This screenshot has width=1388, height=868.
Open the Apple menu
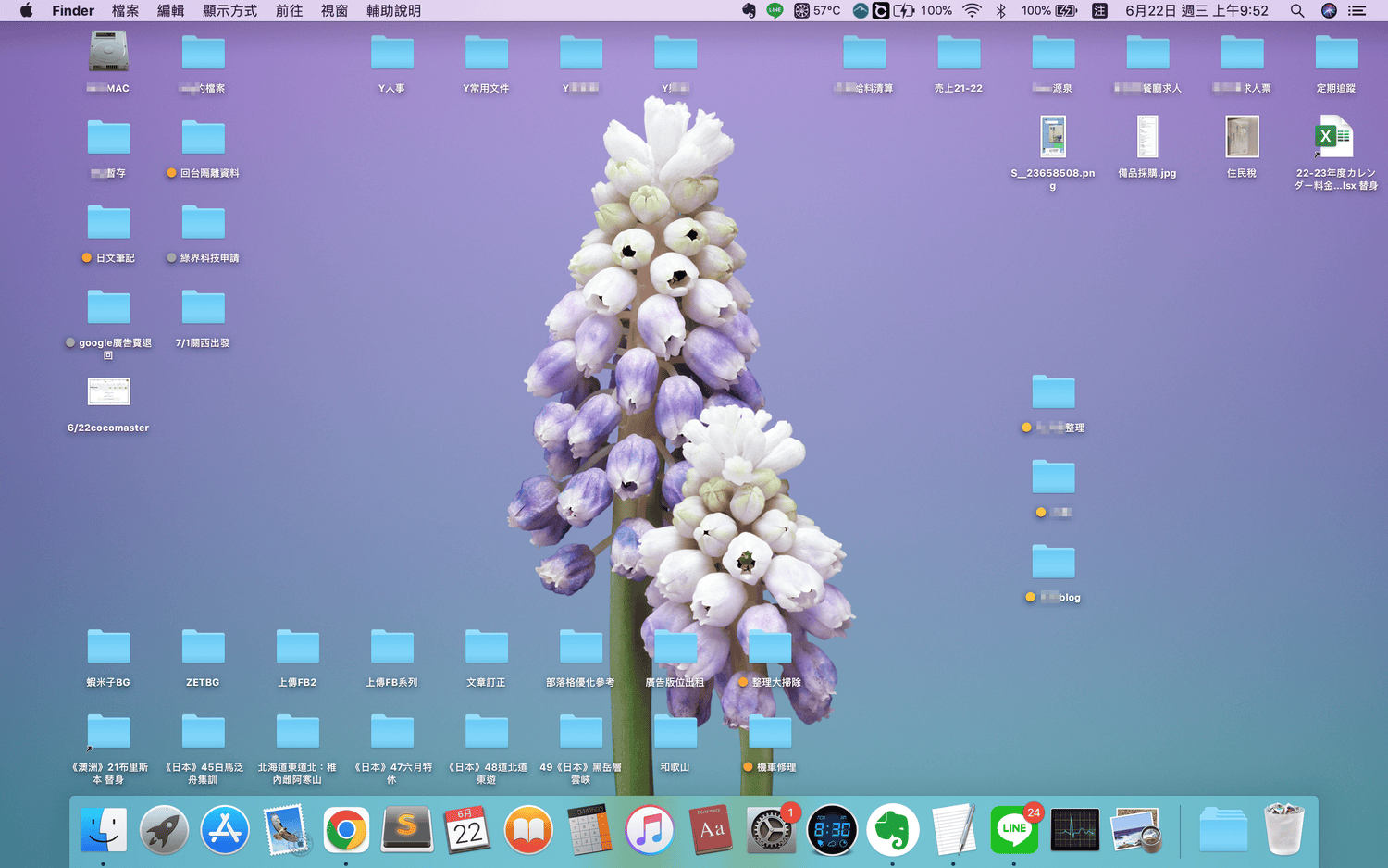[x=26, y=11]
